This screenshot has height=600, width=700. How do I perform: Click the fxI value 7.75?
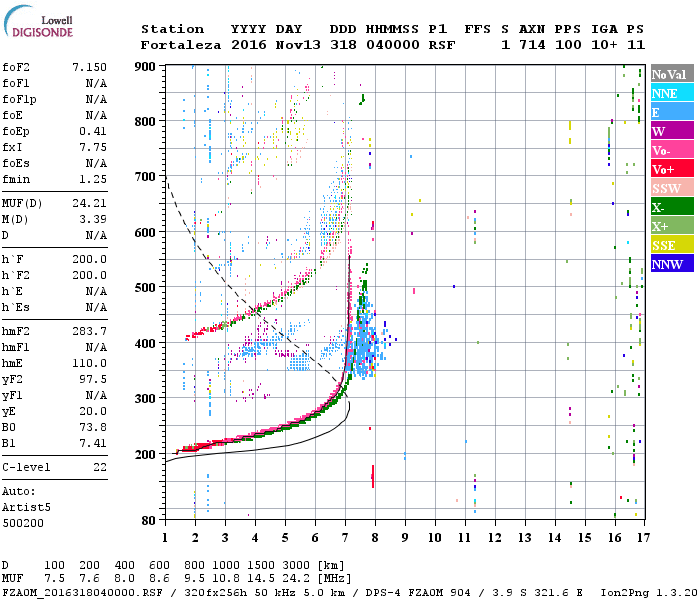(x=93, y=147)
